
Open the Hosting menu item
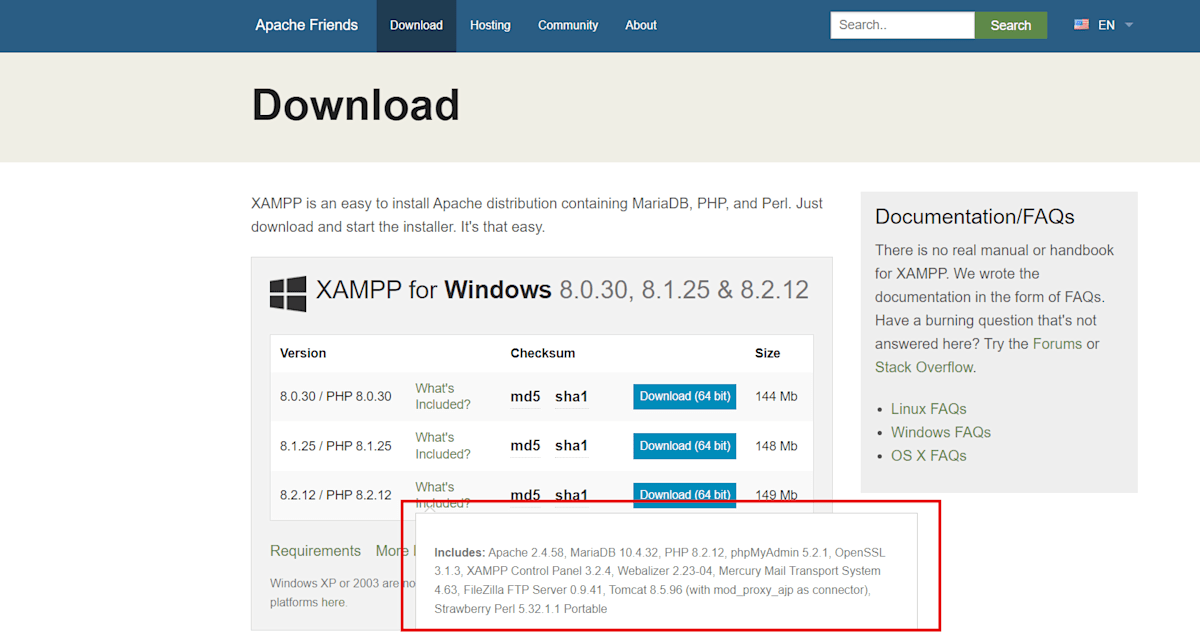pos(490,25)
